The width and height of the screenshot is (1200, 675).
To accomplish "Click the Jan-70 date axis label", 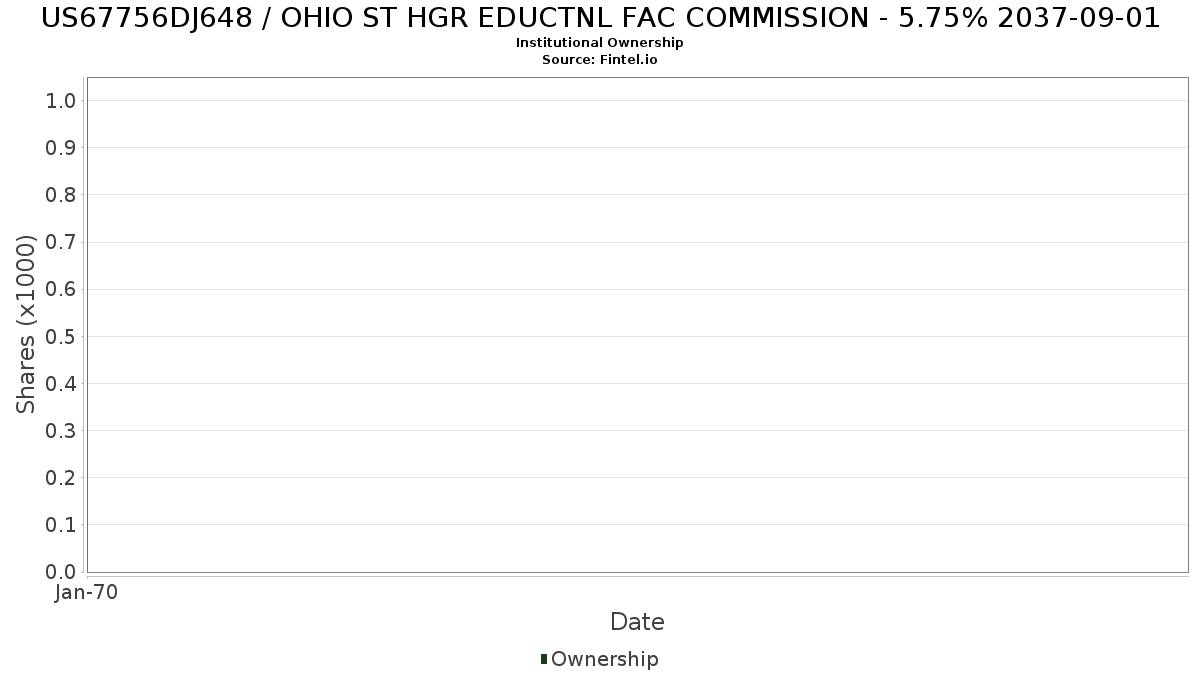I will (x=87, y=593).
